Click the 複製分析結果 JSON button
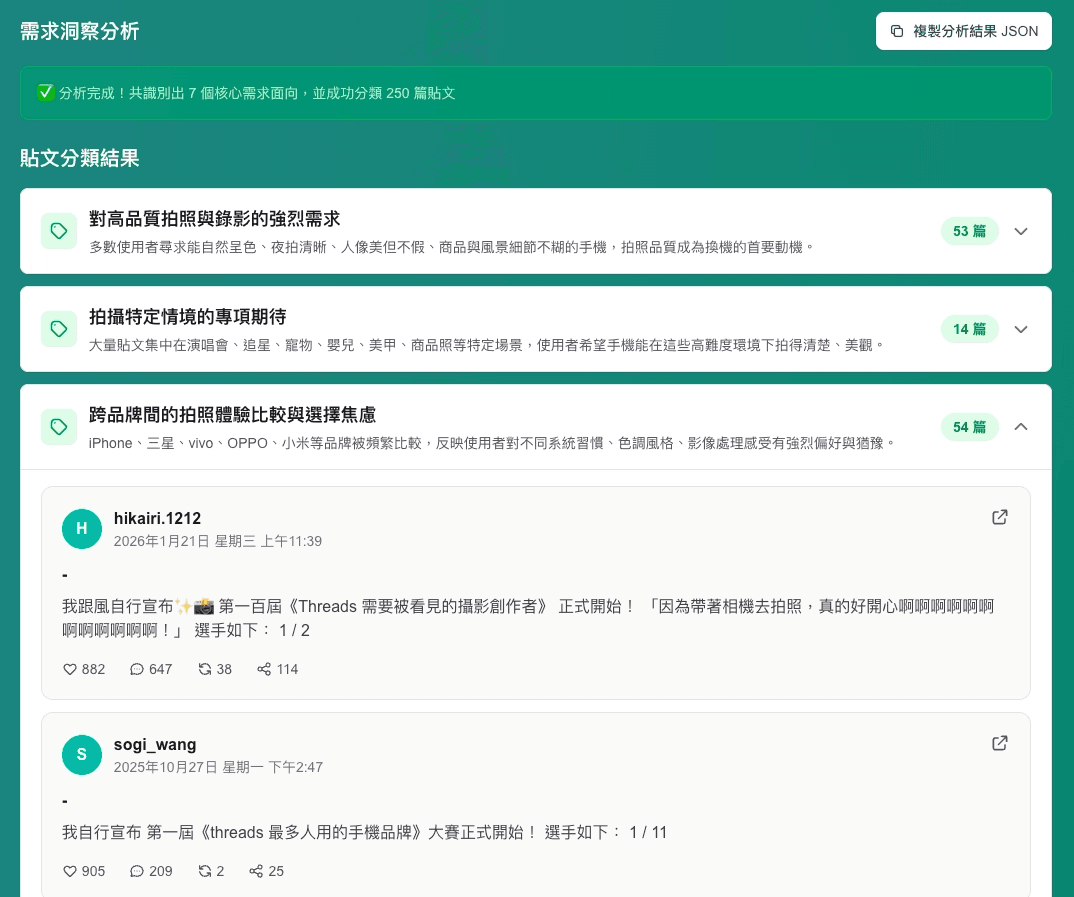 pos(964,31)
